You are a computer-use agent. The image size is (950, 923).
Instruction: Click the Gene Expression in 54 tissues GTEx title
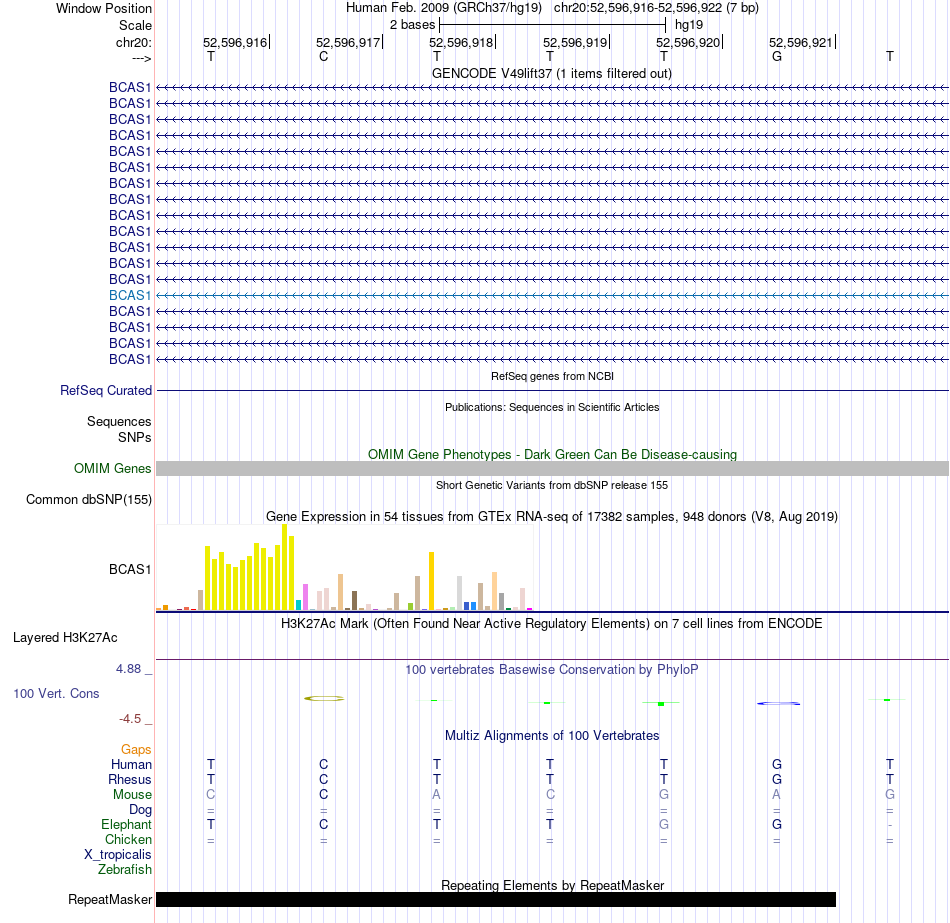tap(552, 516)
